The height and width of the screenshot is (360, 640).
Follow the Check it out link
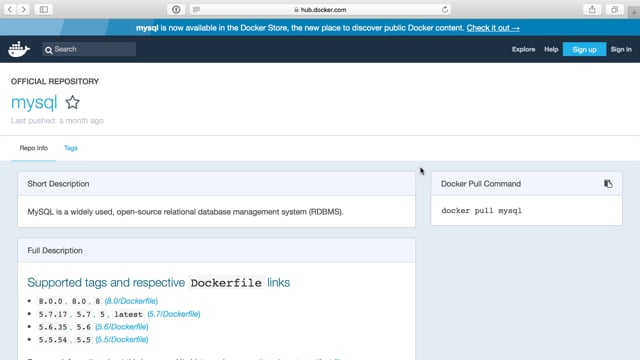point(493,28)
